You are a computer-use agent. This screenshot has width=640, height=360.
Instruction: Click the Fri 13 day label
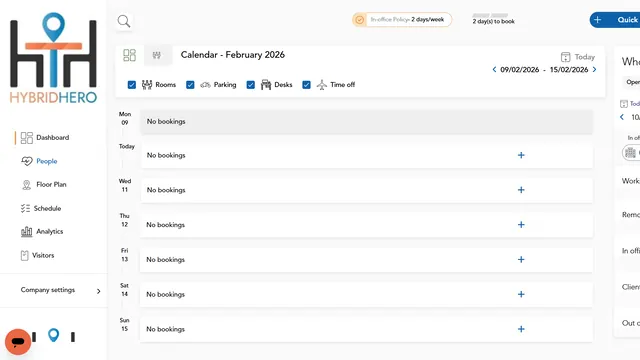click(124, 255)
